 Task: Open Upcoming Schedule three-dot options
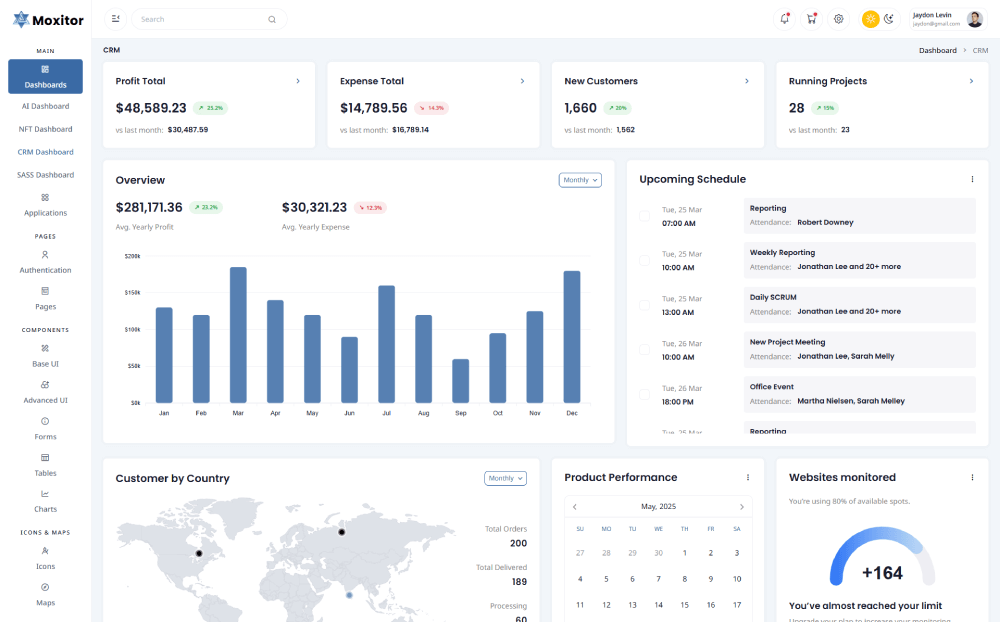pos(972,179)
